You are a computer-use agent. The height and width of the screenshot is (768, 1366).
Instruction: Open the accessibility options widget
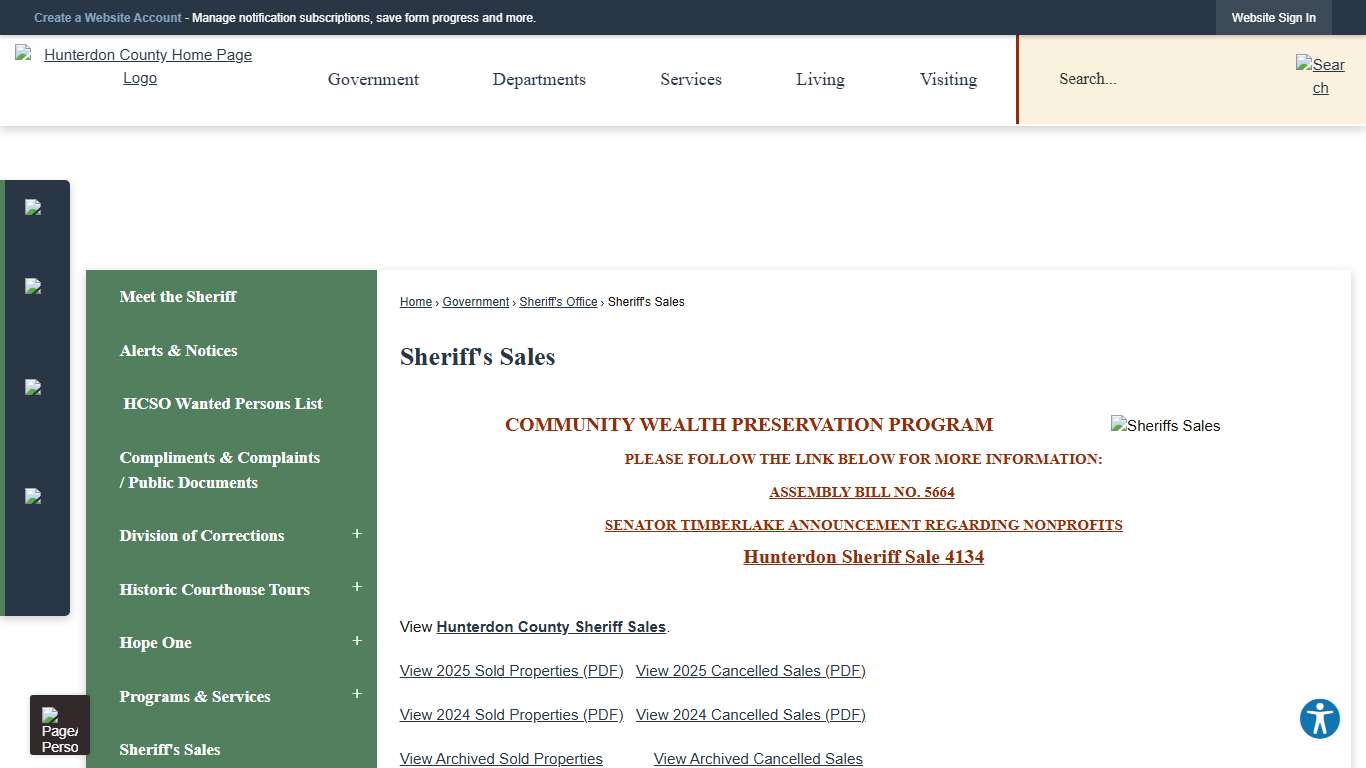click(1319, 718)
